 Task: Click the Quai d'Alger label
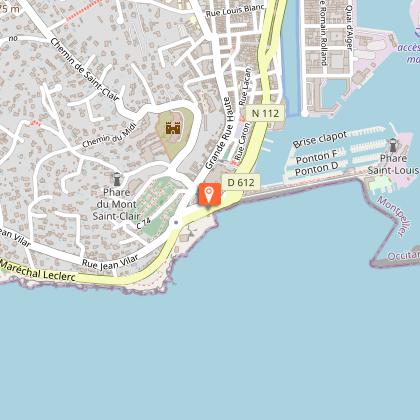(349, 28)
